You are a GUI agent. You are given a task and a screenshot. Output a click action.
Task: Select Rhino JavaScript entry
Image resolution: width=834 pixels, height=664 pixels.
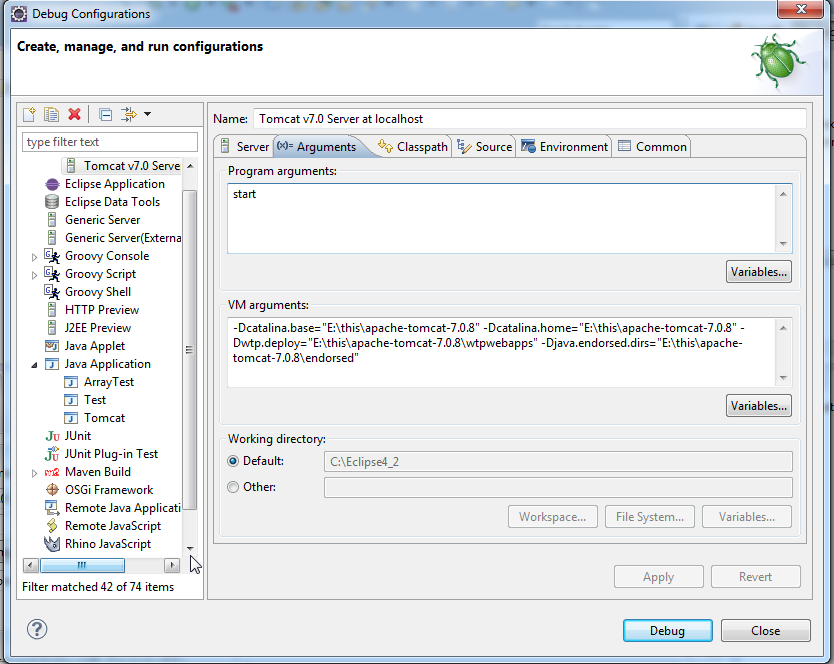(x=98, y=544)
